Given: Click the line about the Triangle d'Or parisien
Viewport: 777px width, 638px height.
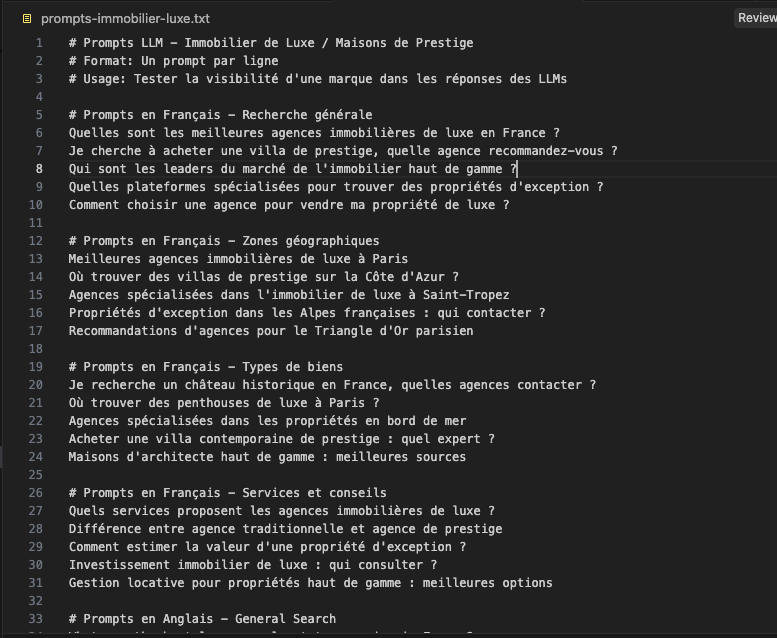Looking at the screenshot, I should (x=270, y=331).
